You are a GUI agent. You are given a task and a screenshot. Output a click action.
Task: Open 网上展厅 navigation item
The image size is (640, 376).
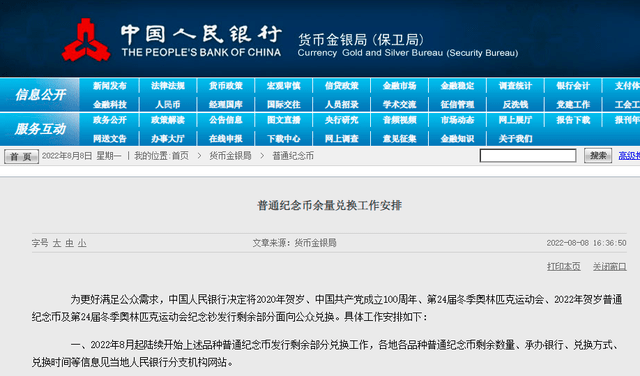tap(516, 120)
